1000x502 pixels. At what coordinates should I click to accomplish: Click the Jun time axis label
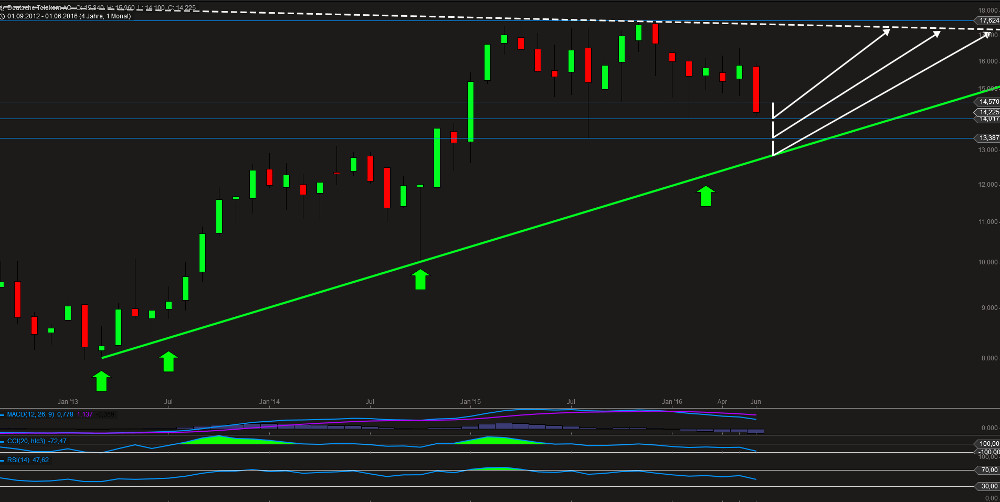756,401
